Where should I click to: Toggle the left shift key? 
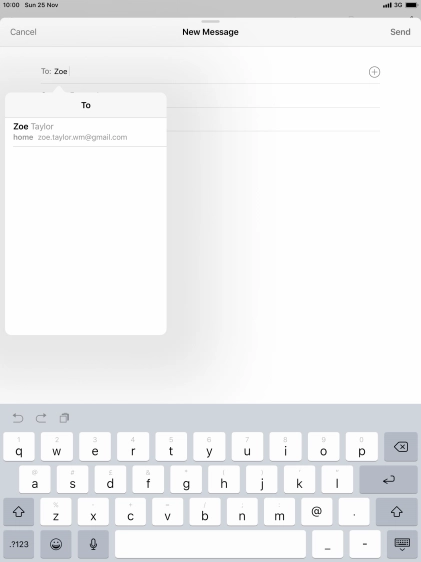[19, 512]
